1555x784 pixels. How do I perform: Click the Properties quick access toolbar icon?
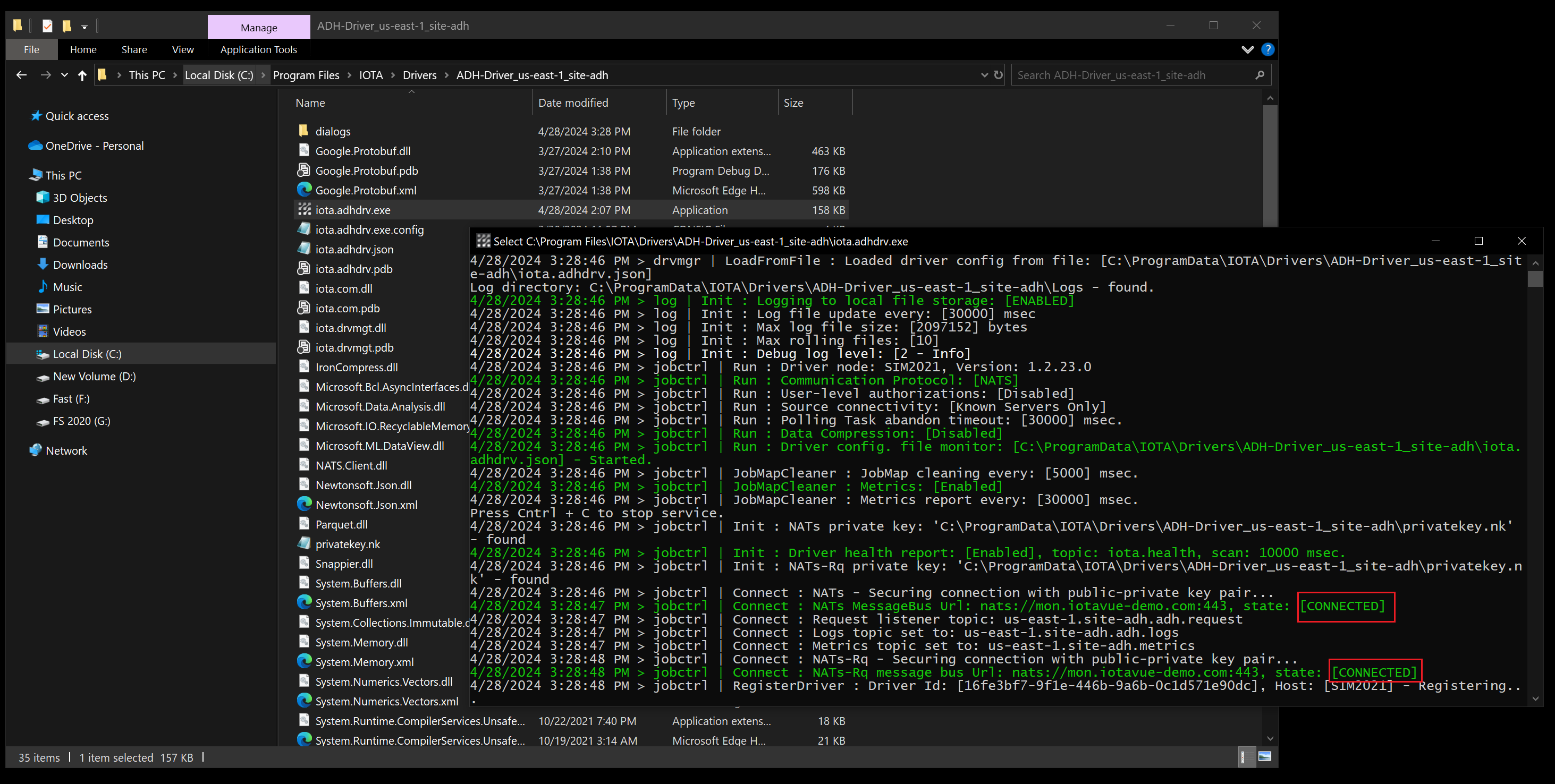[x=48, y=25]
